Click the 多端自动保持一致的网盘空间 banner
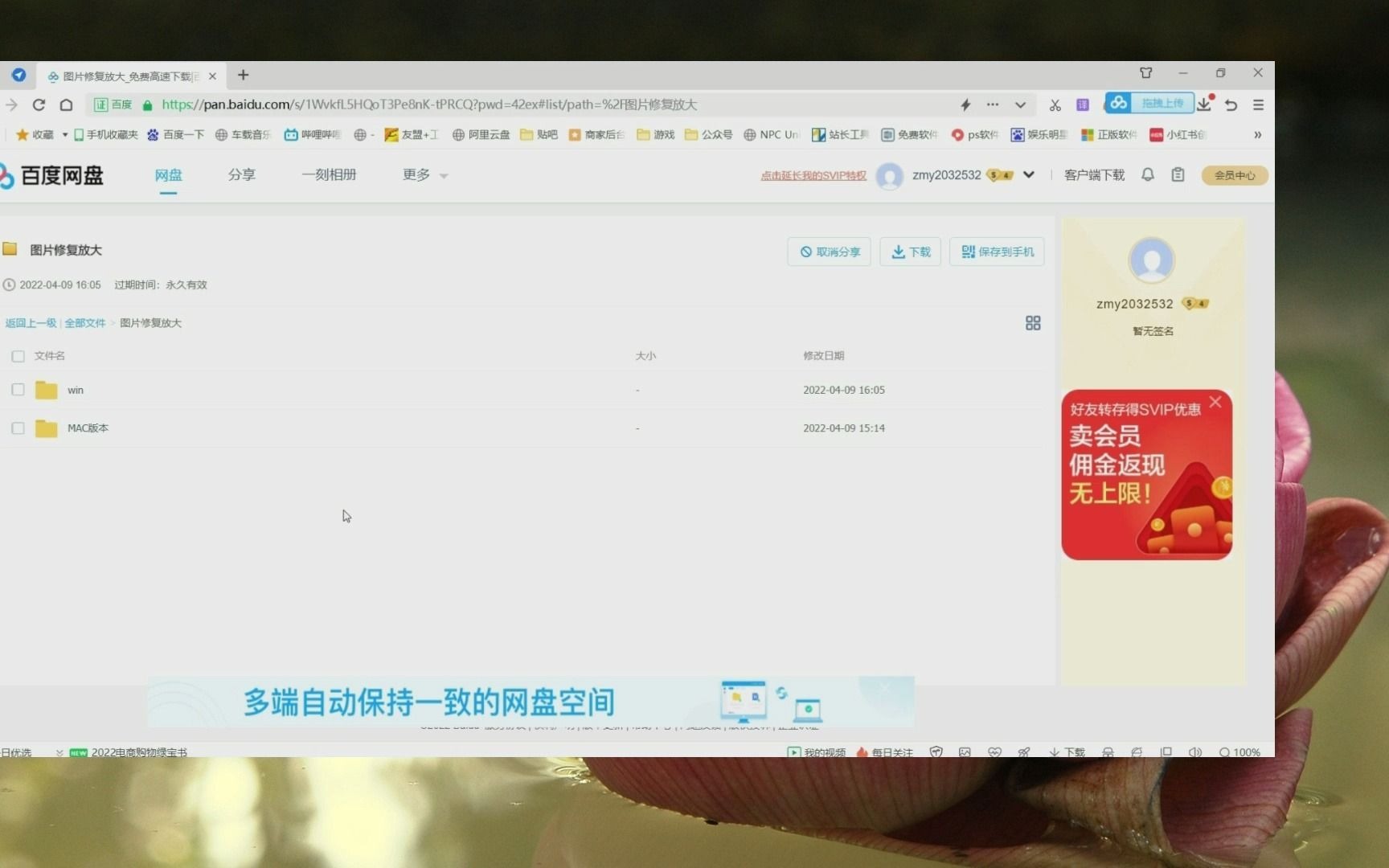Viewport: 1389px width, 868px height. coord(531,702)
